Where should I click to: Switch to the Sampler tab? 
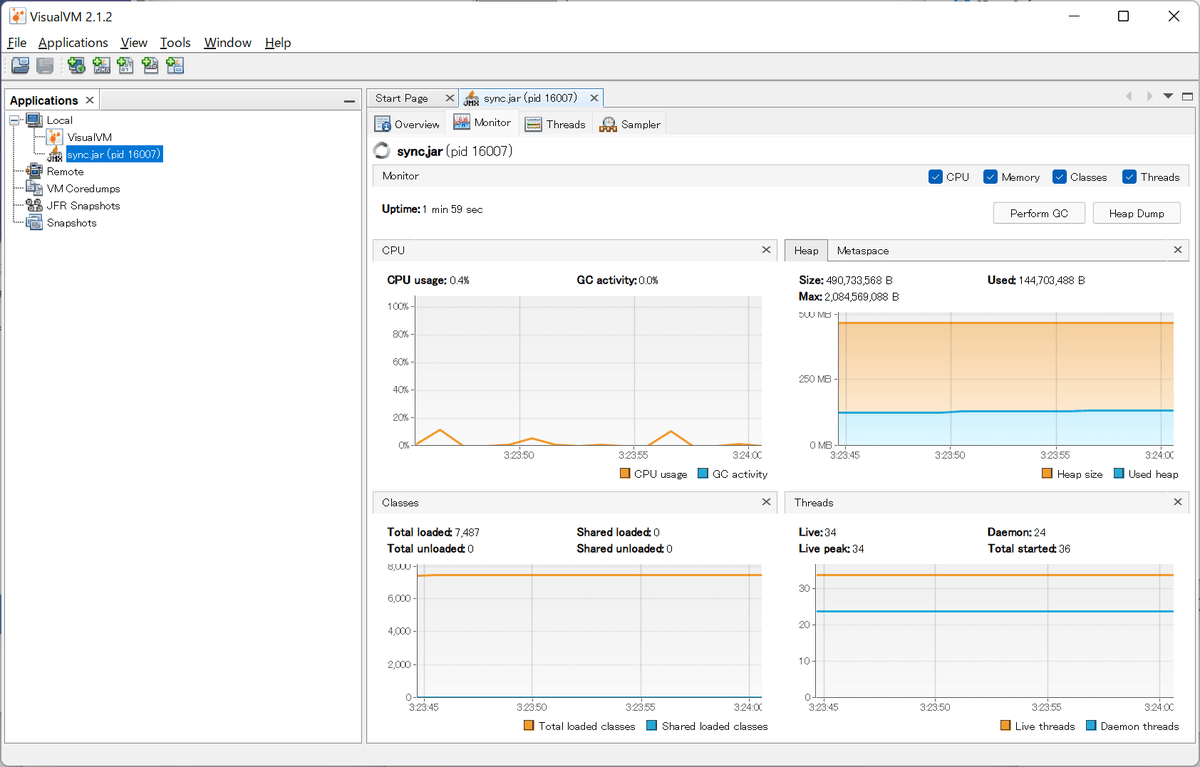(630, 124)
